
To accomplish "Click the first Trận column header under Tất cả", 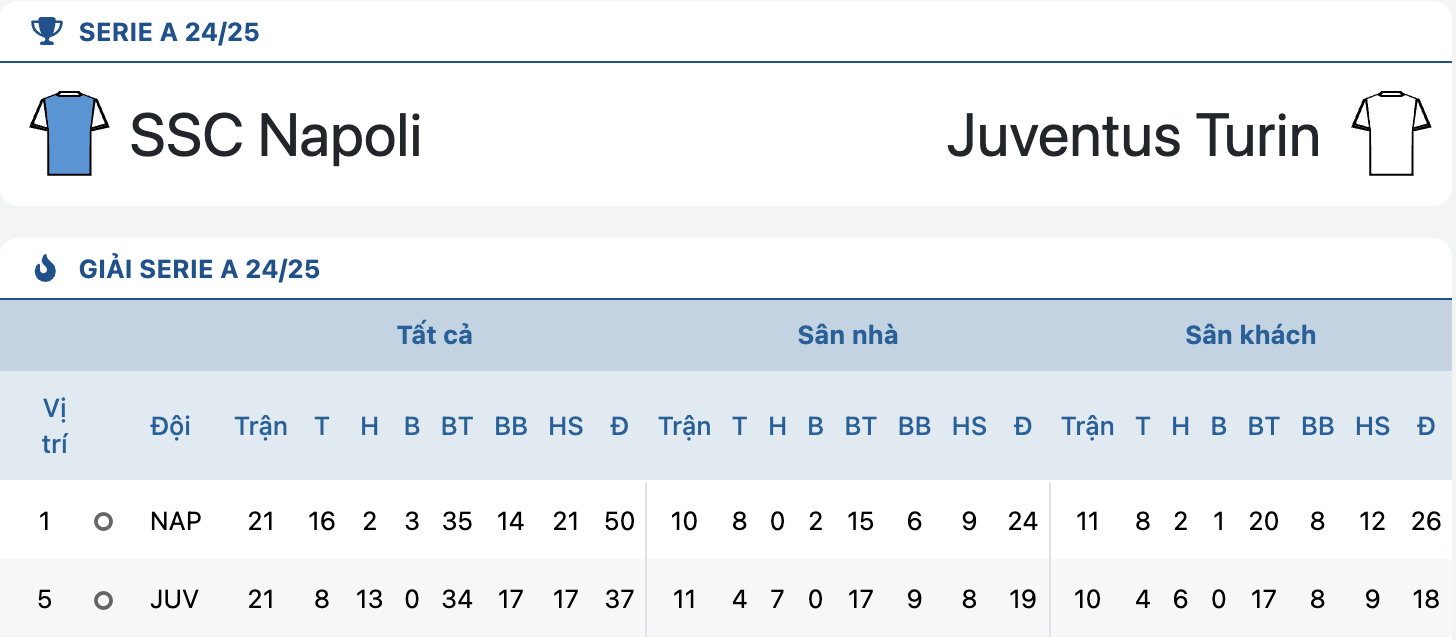I will point(261,426).
